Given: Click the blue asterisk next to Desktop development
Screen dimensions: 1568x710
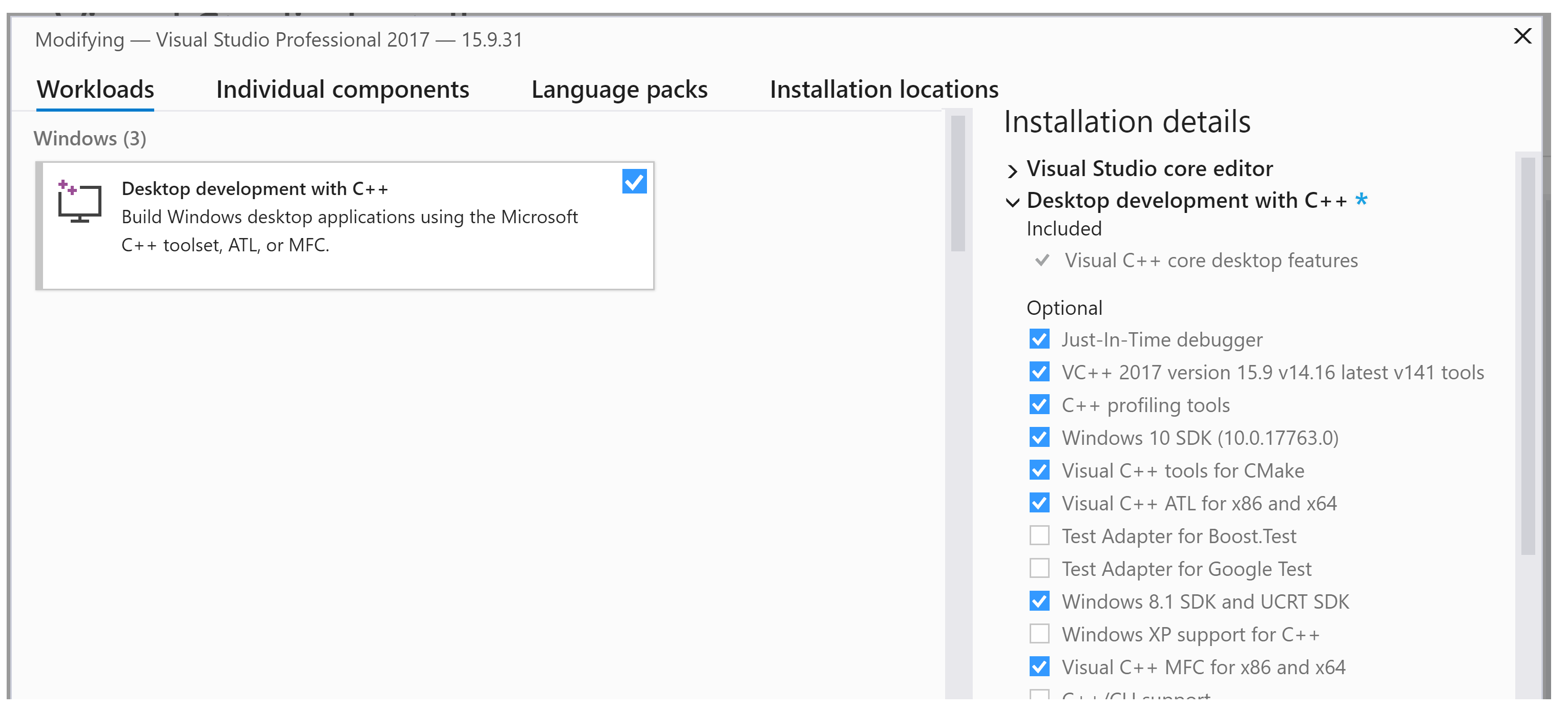Looking at the screenshot, I should (x=1362, y=200).
